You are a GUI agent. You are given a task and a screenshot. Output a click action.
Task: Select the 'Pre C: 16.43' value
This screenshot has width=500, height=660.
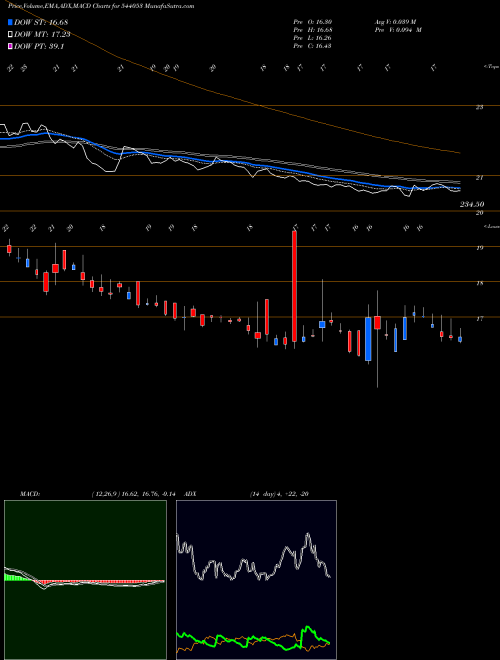tap(312, 46)
